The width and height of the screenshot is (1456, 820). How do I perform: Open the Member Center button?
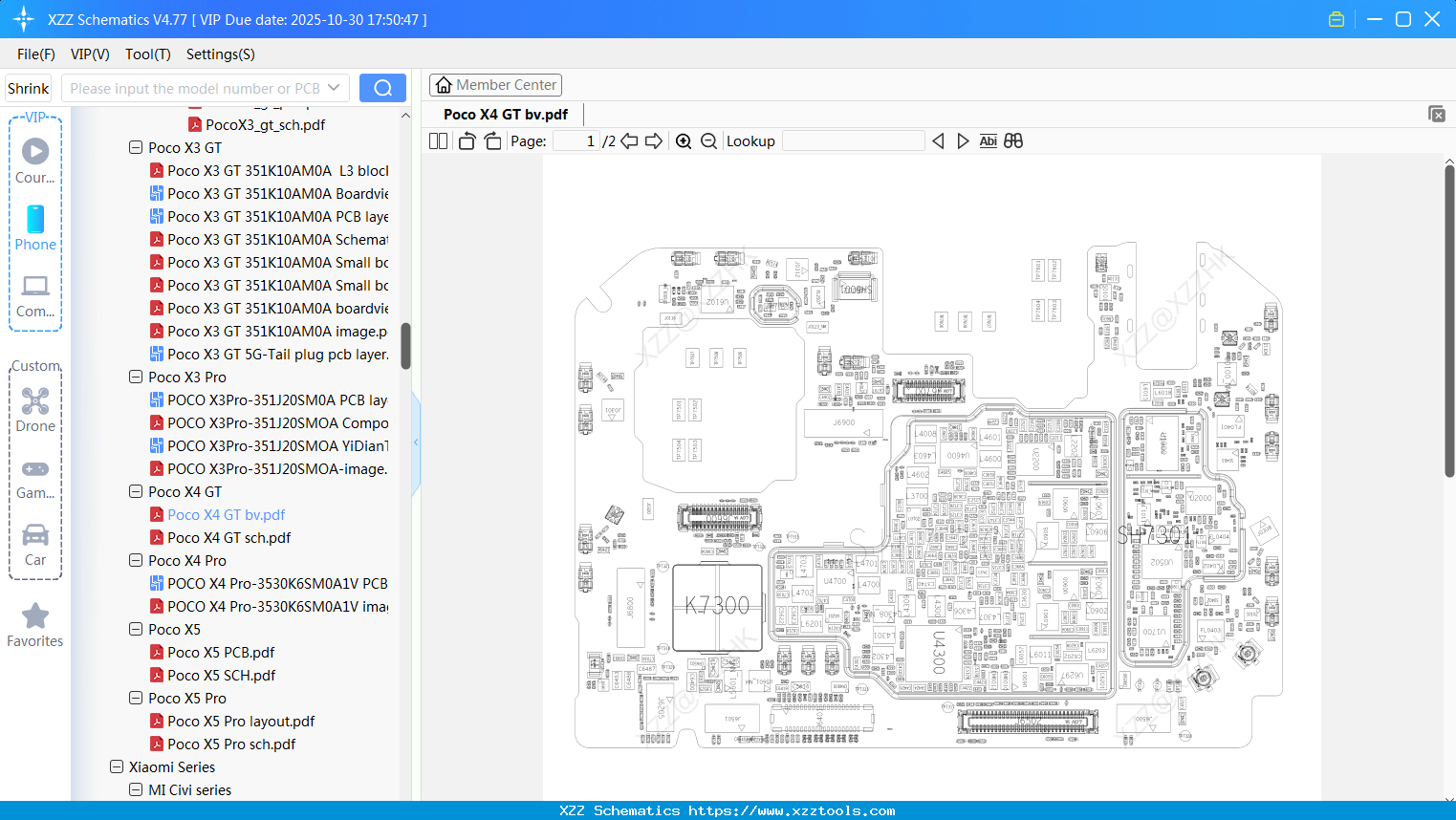pyautogui.click(x=495, y=85)
